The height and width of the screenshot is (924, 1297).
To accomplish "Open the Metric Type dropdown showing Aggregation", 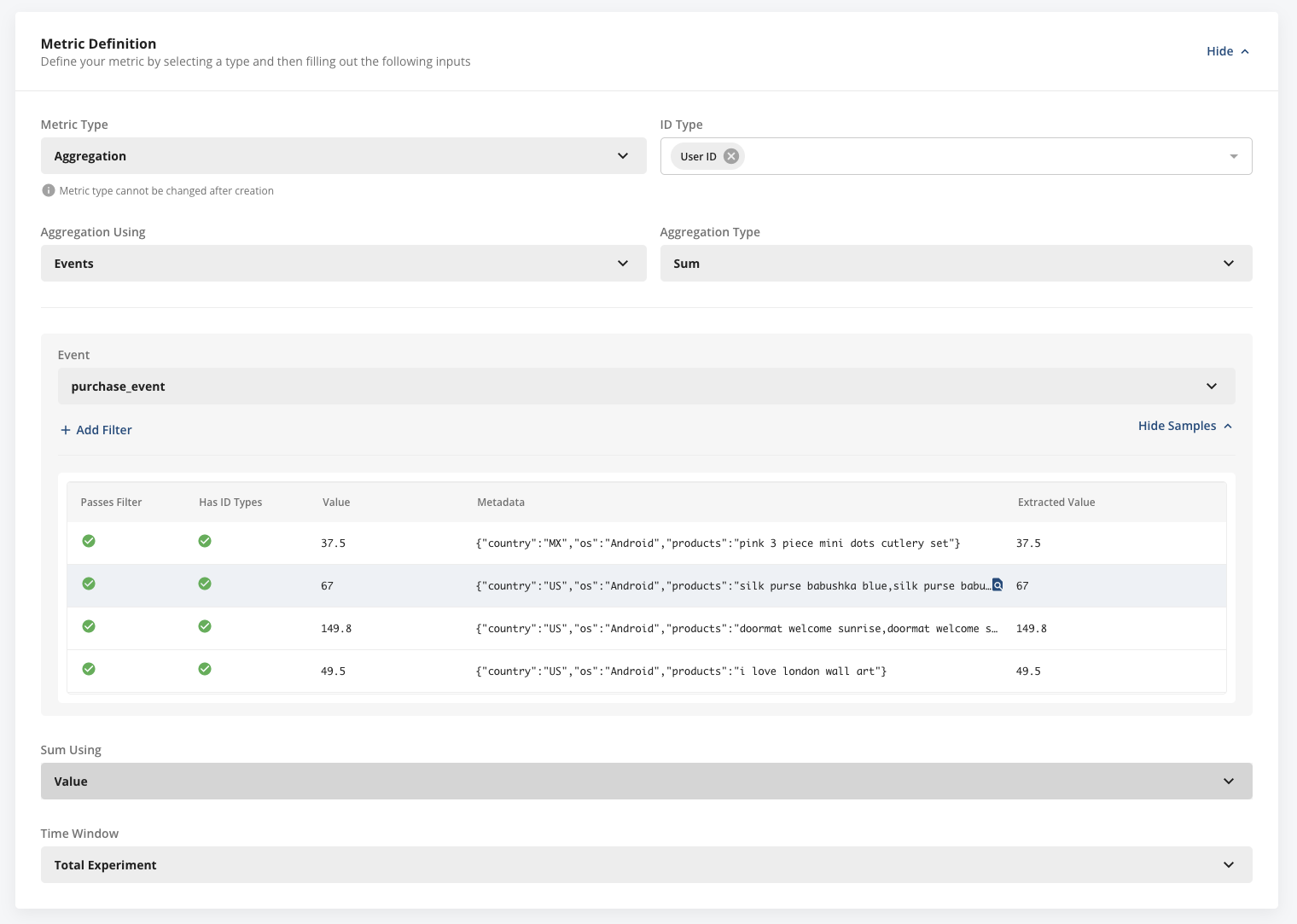I will coord(343,155).
